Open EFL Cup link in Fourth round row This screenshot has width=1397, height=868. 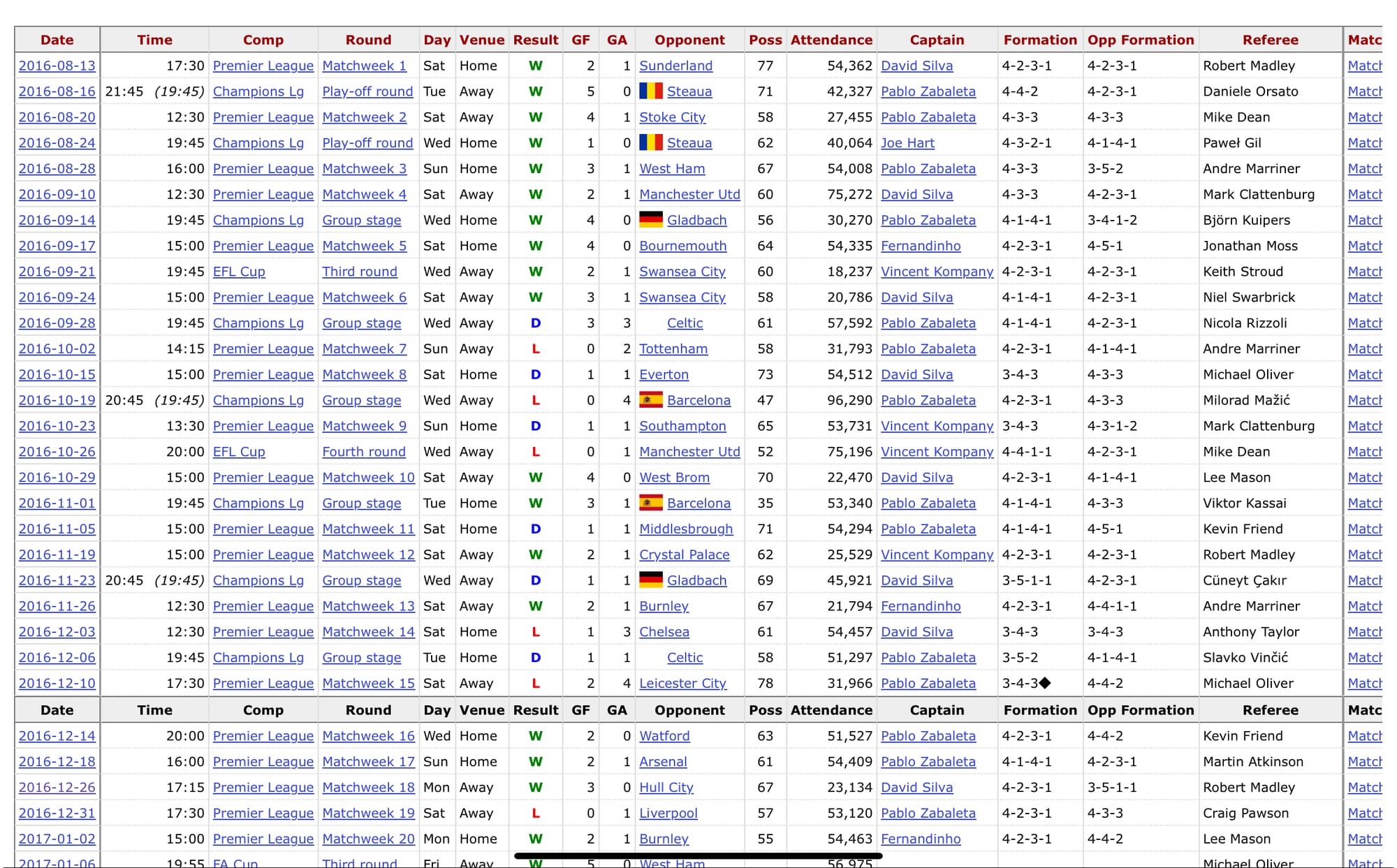(239, 452)
